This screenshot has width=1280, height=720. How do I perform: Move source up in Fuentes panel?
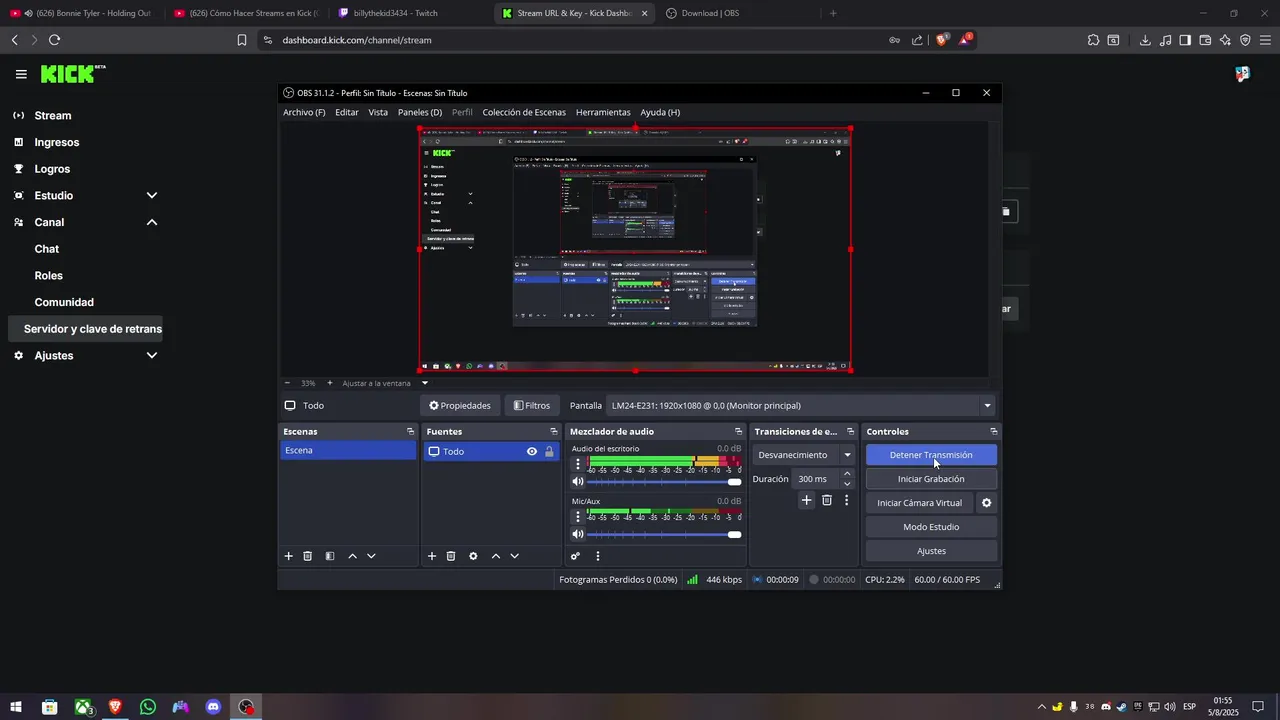pyautogui.click(x=495, y=556)
